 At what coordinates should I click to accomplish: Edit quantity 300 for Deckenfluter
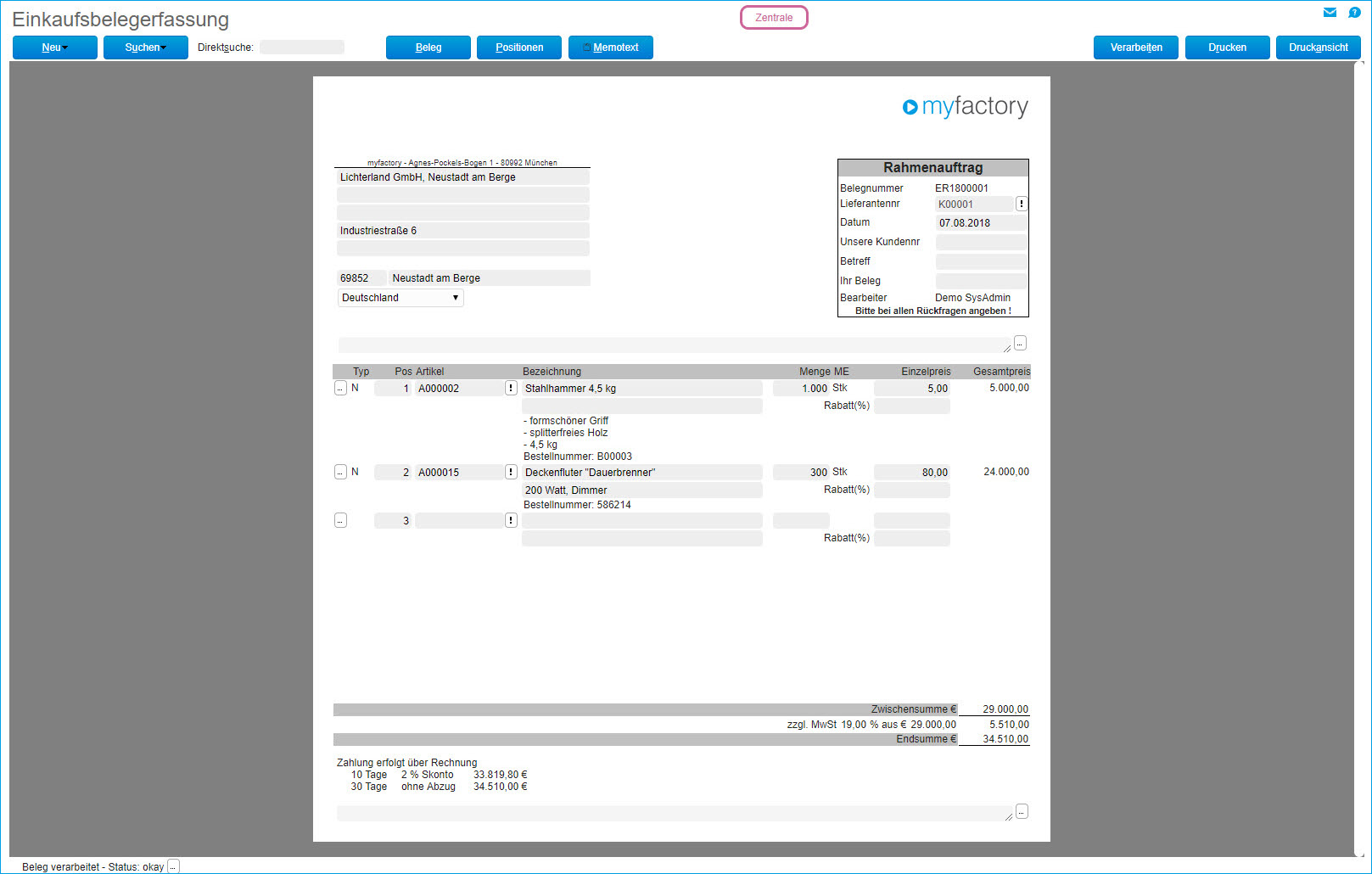pyautogui.click(x=801, y=473)
